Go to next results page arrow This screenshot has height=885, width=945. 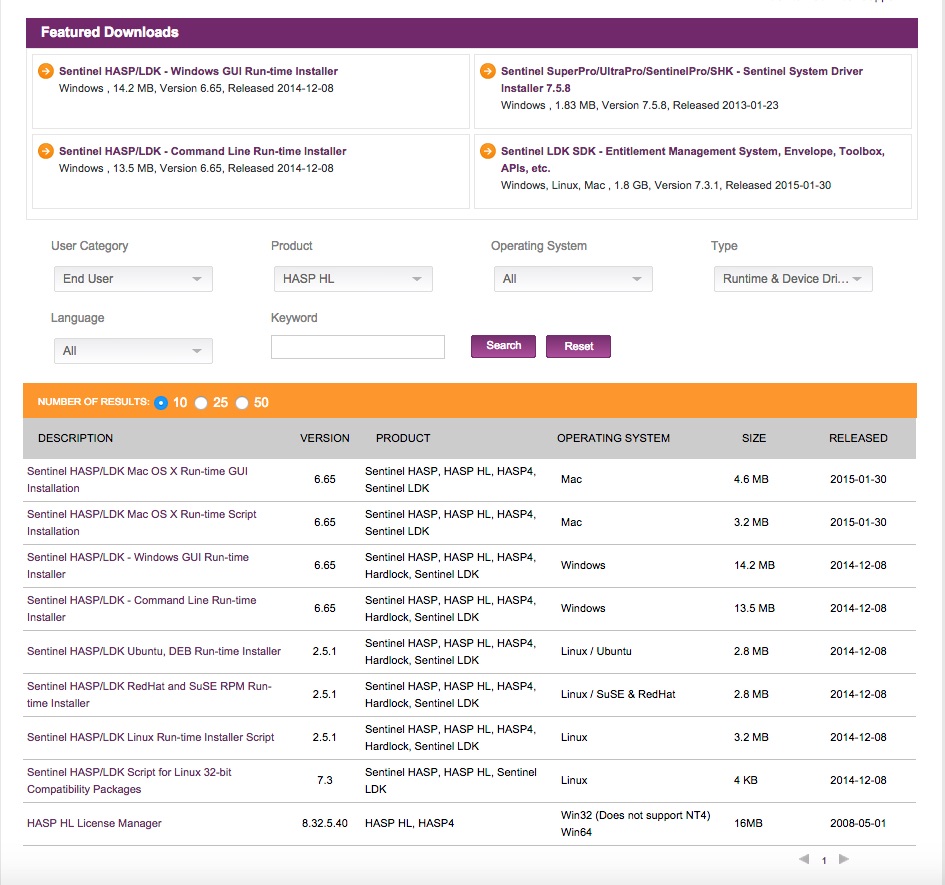[843, 859]
